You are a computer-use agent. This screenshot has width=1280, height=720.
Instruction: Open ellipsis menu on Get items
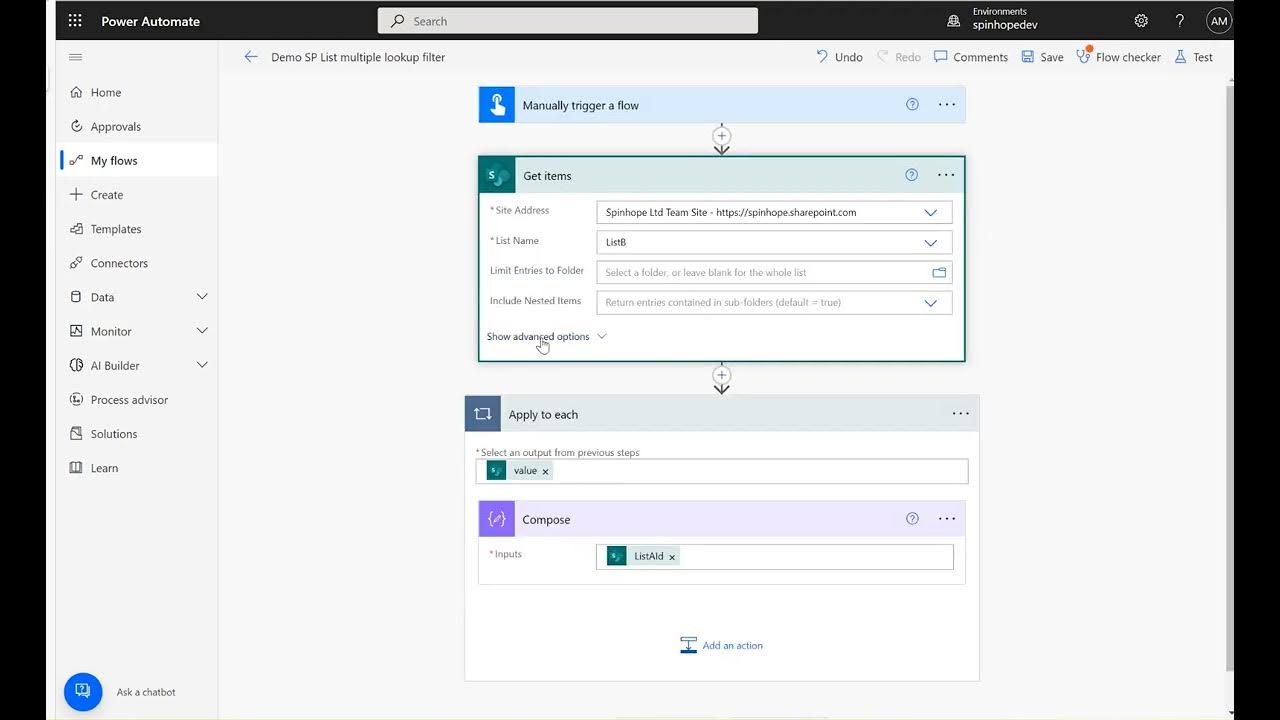coord(946,175)
